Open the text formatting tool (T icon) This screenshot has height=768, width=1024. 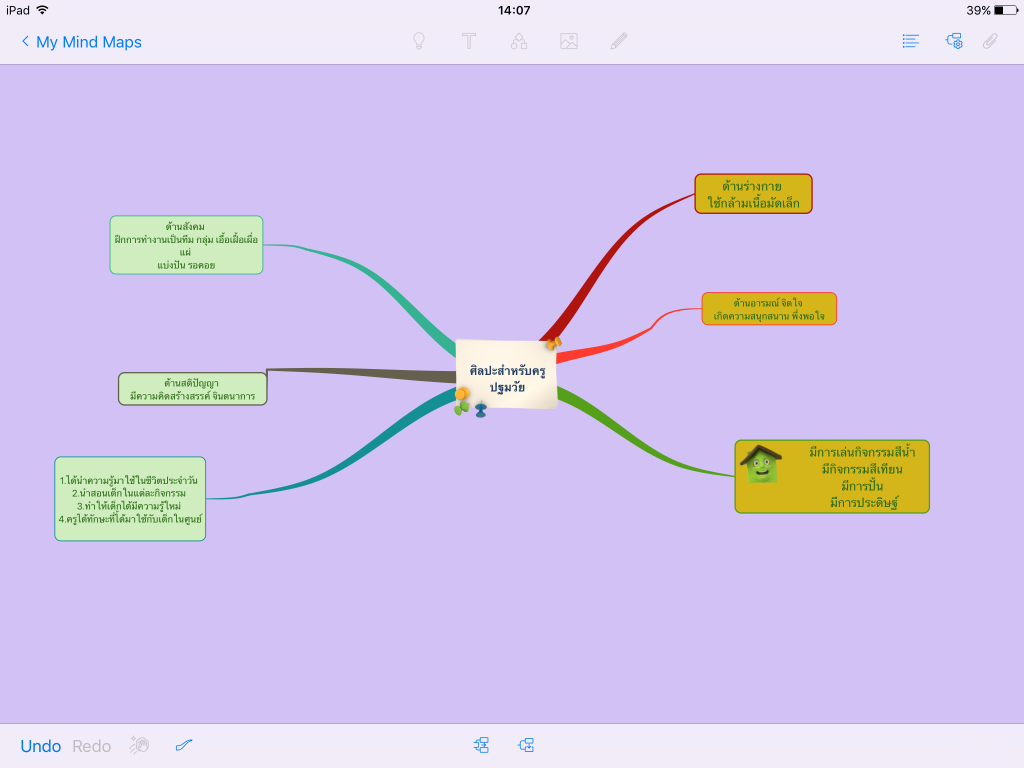coord(469,41)
